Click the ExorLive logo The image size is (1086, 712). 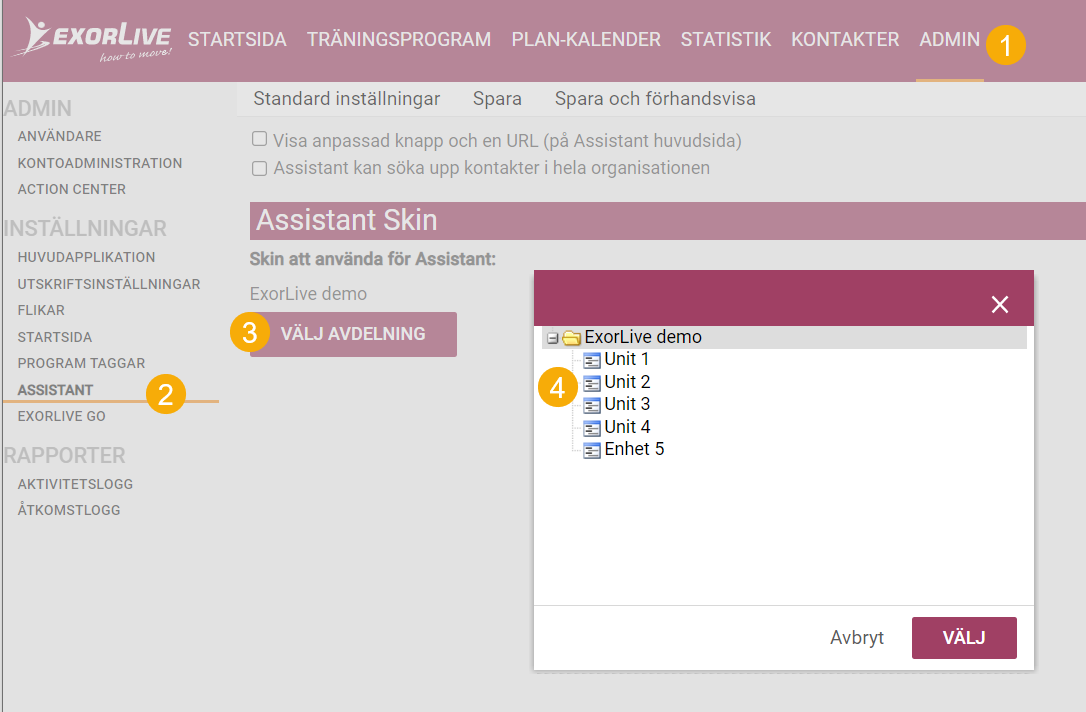pos(92,41)
